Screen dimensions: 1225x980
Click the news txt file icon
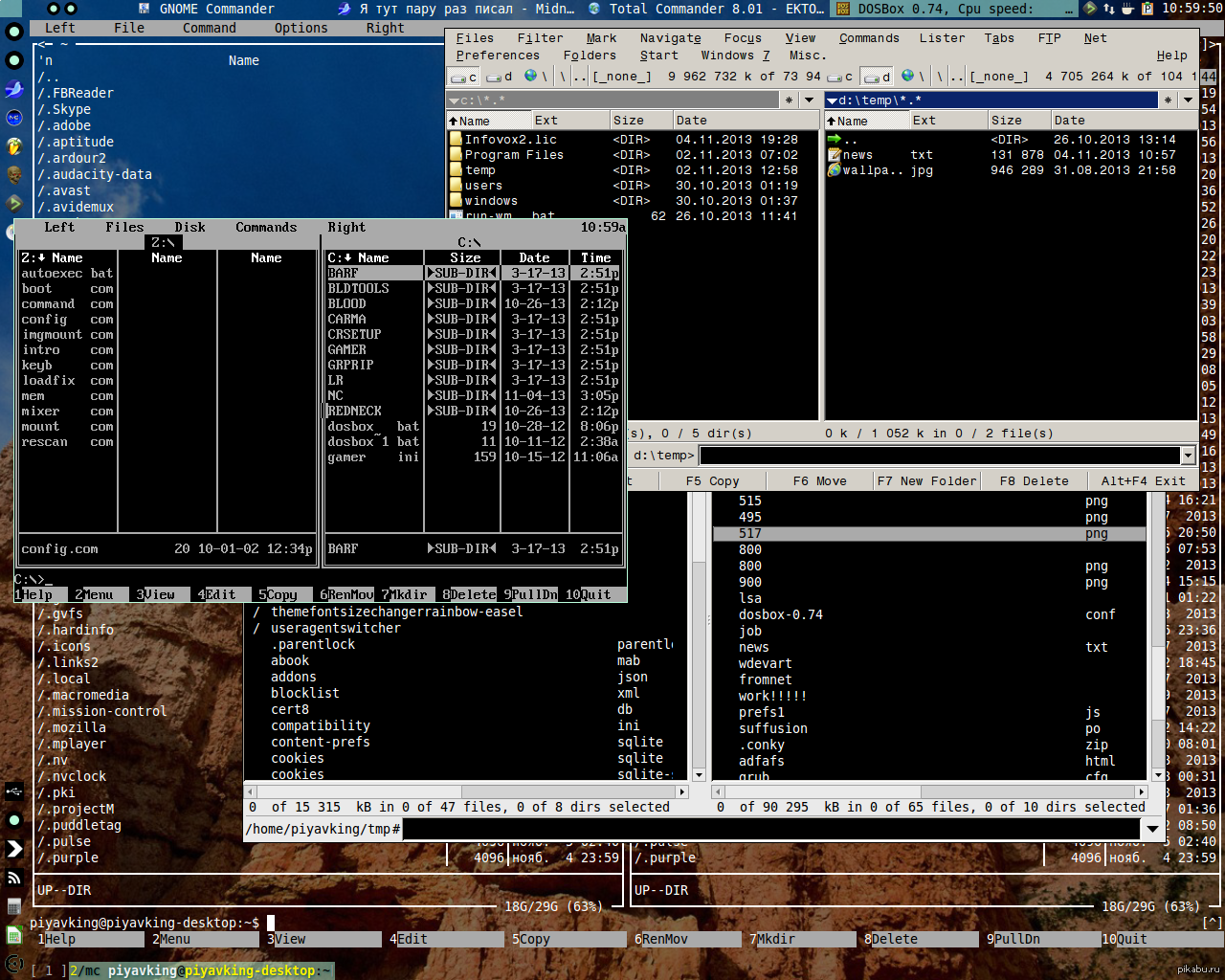834,155
